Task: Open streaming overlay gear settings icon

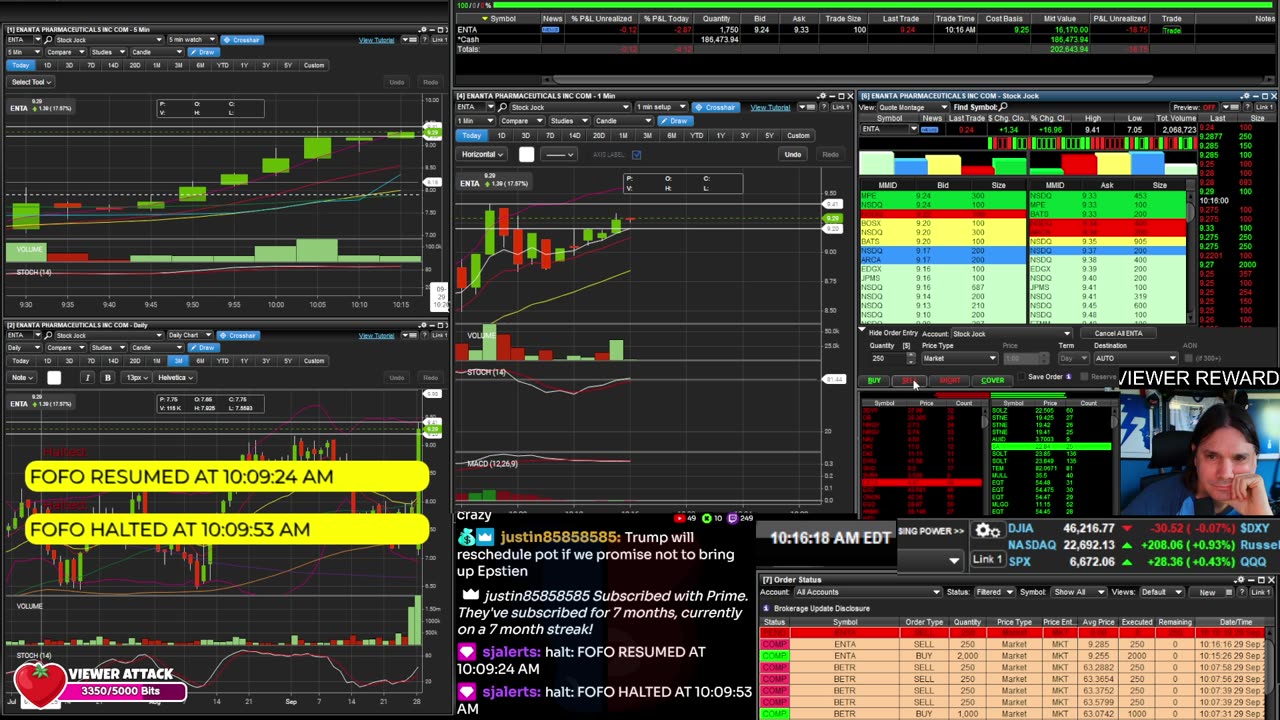Action: [986, 531]
